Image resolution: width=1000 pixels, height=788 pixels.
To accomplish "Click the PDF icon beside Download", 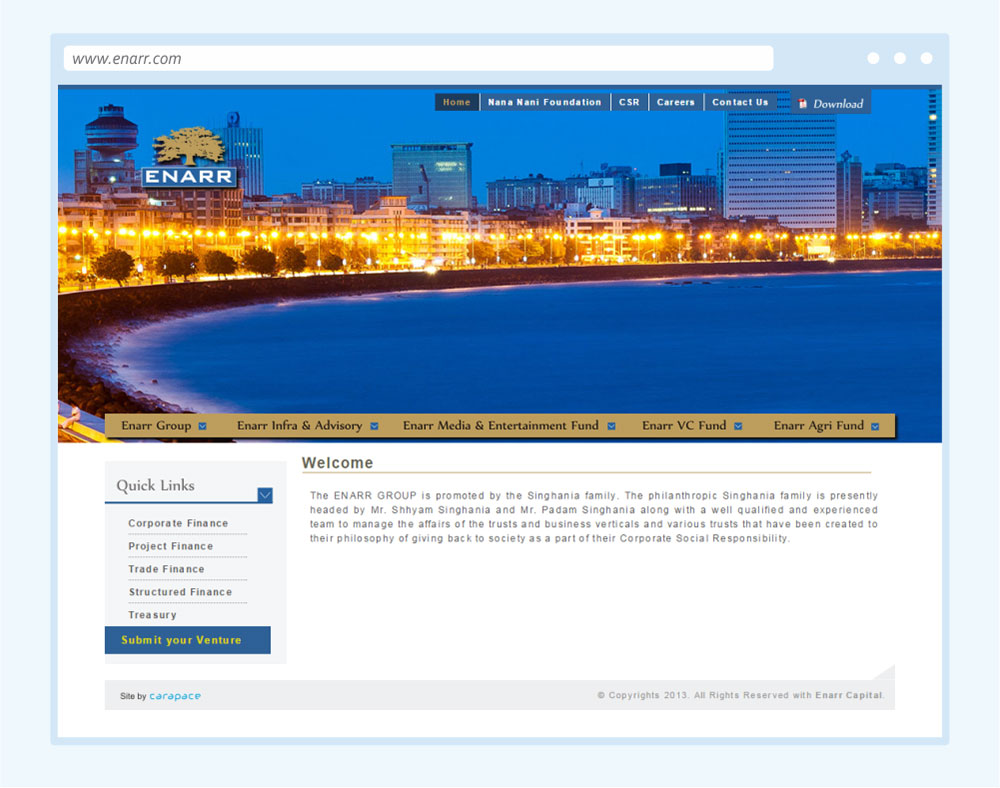I will [802, 104].
